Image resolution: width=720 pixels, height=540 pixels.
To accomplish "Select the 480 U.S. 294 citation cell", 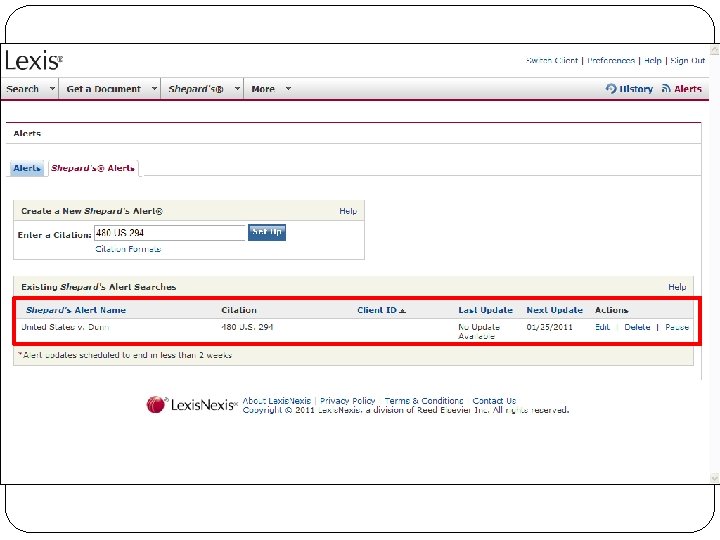I will 247,327.
